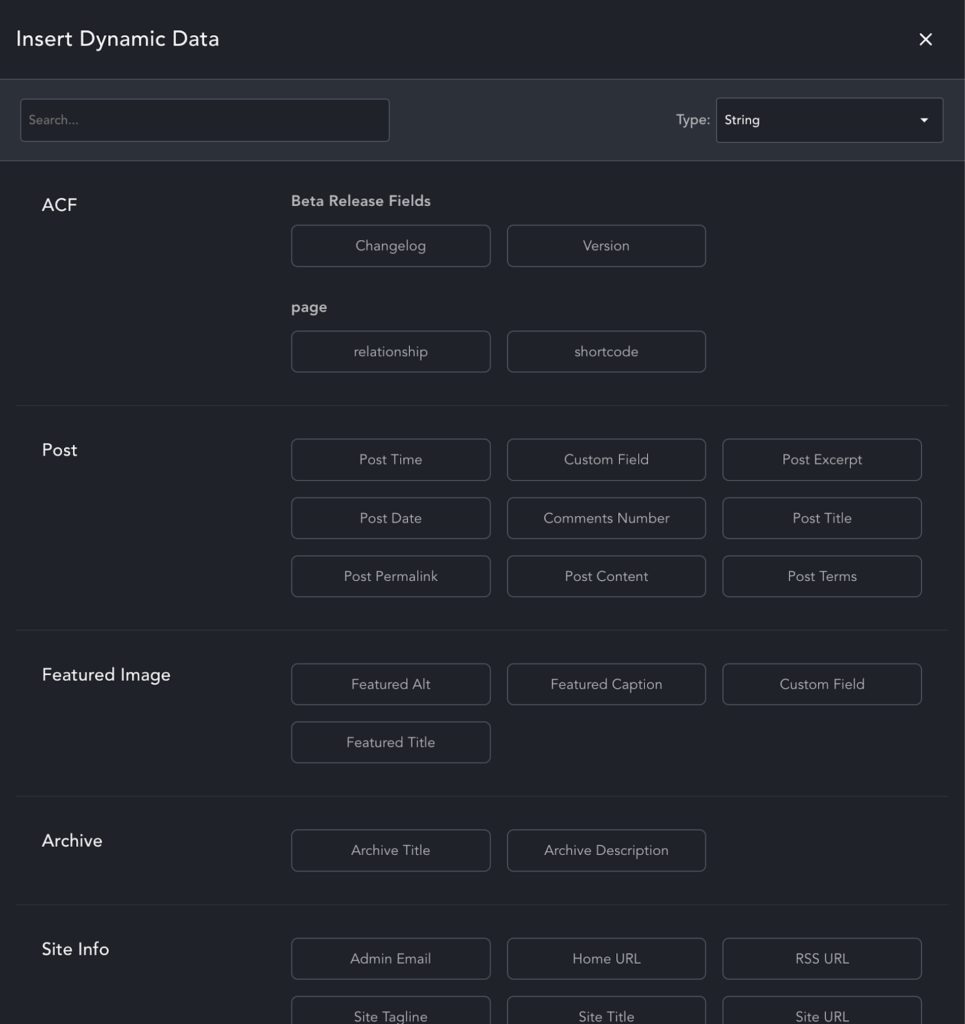Insert the Custom Field tag under Post
This screenshot has width=965, height=1024.
(606, 459)
